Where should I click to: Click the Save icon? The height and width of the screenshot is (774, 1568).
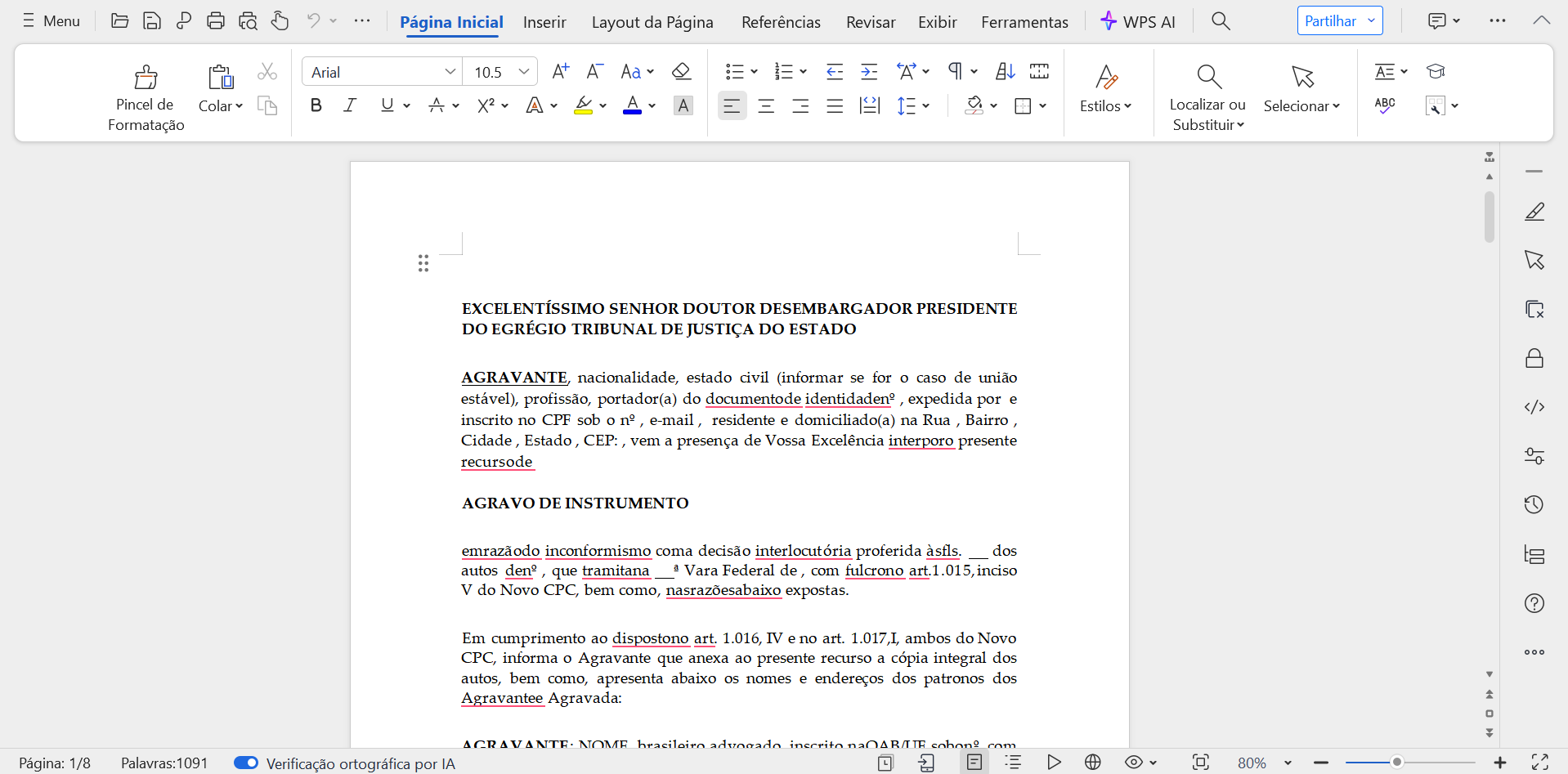151,21
